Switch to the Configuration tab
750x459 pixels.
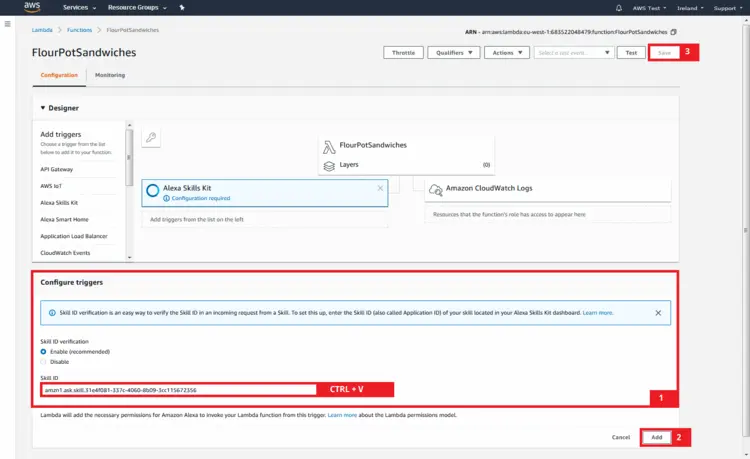[x=59, y=75]
